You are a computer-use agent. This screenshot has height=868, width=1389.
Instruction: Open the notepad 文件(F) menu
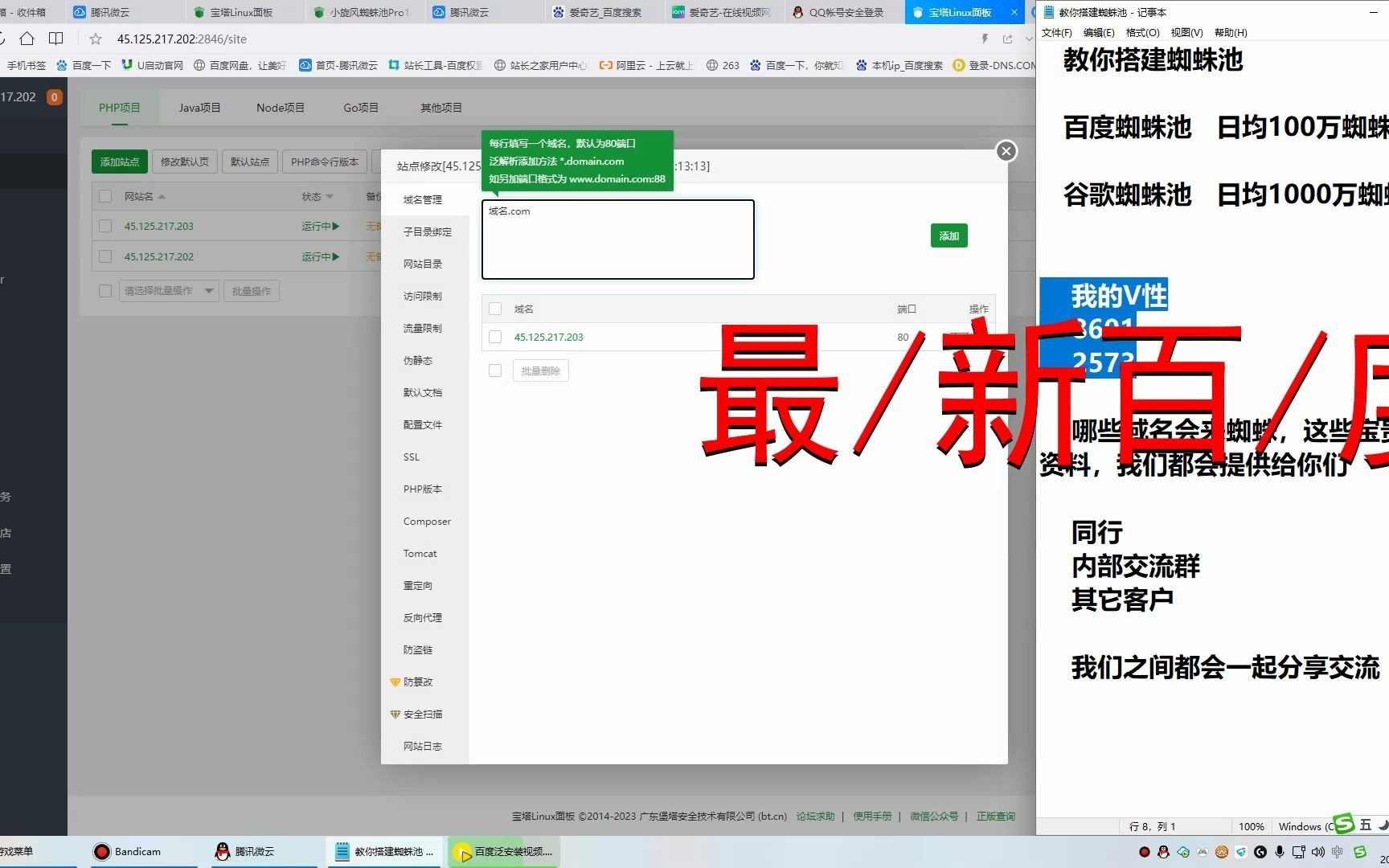(1057, 33)
